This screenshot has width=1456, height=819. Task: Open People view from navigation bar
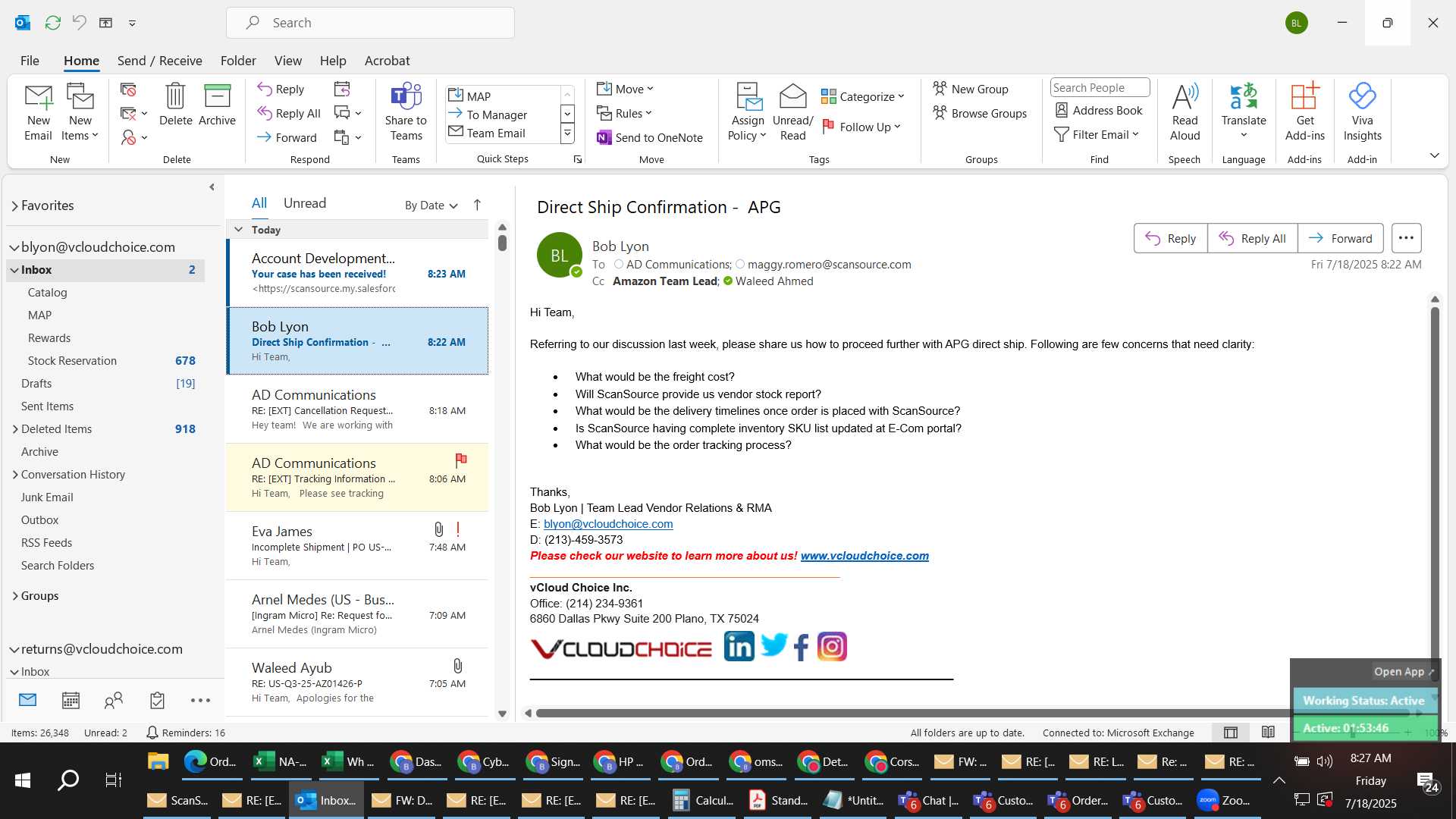coord(114,701)
